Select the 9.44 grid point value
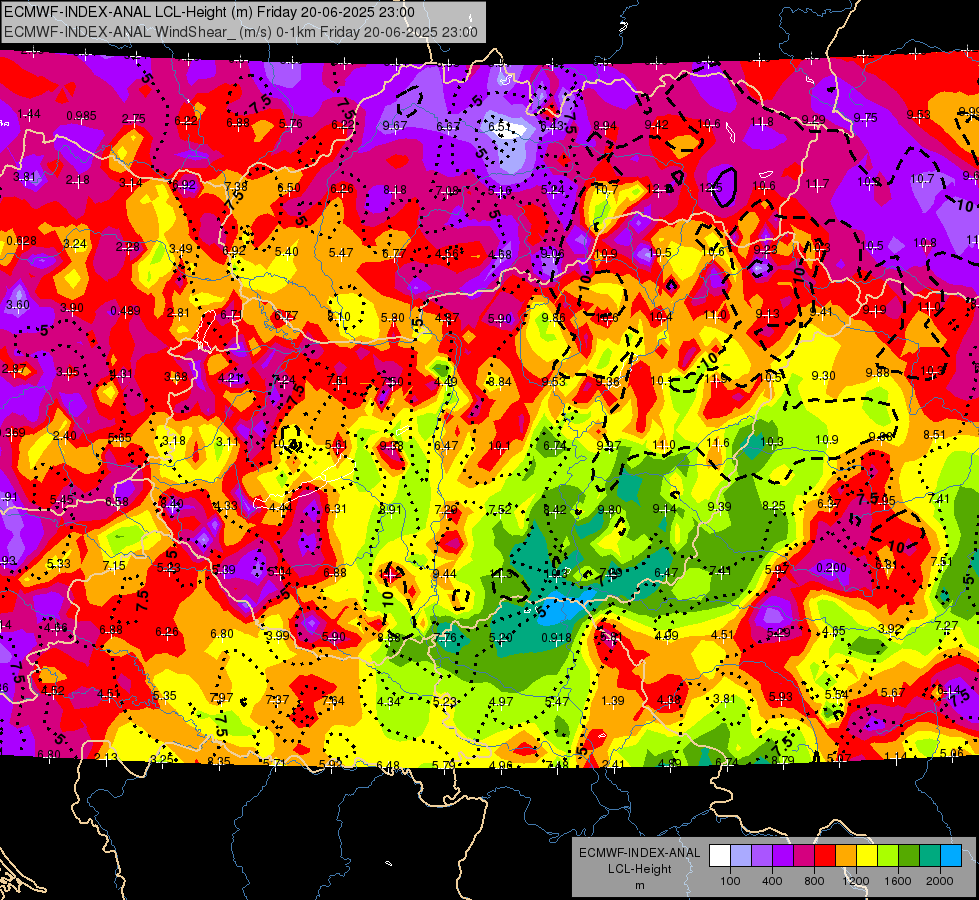The image size is (979, 900). [444, 573]
